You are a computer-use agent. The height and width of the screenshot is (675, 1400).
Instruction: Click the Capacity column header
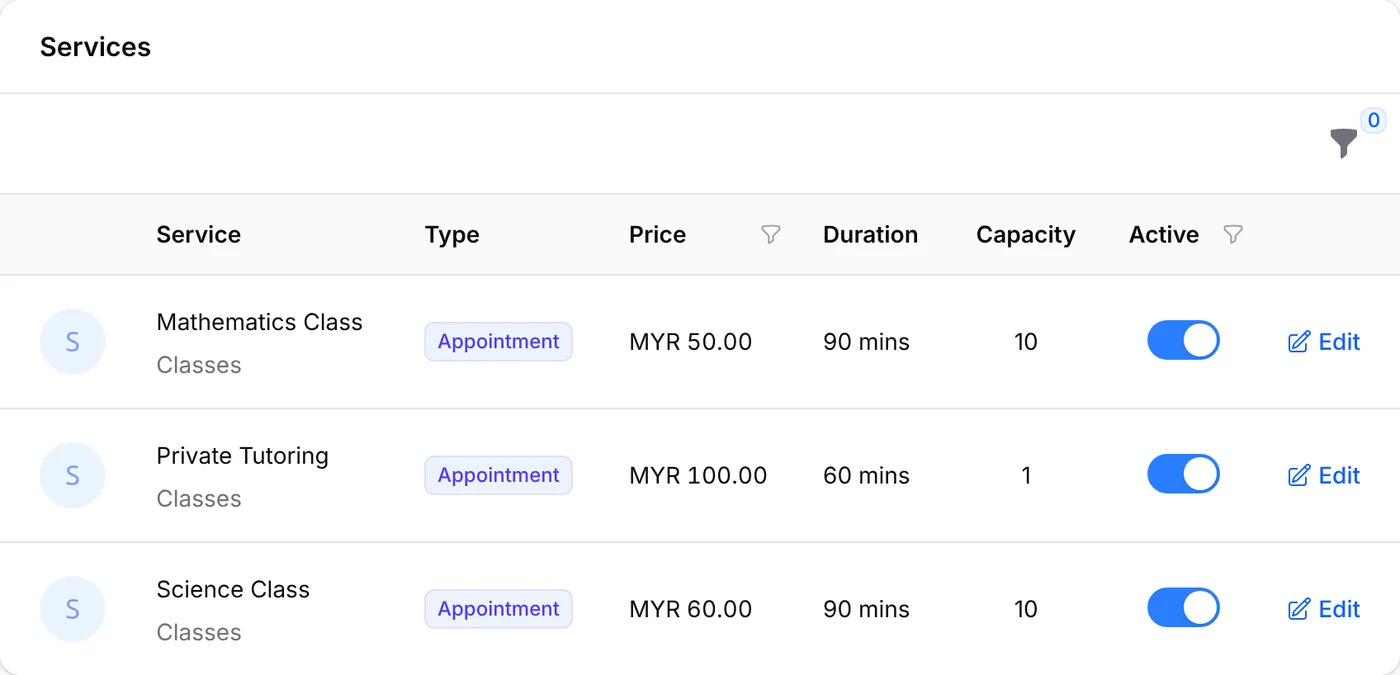pyautogui.click(x=1026, y=235)
